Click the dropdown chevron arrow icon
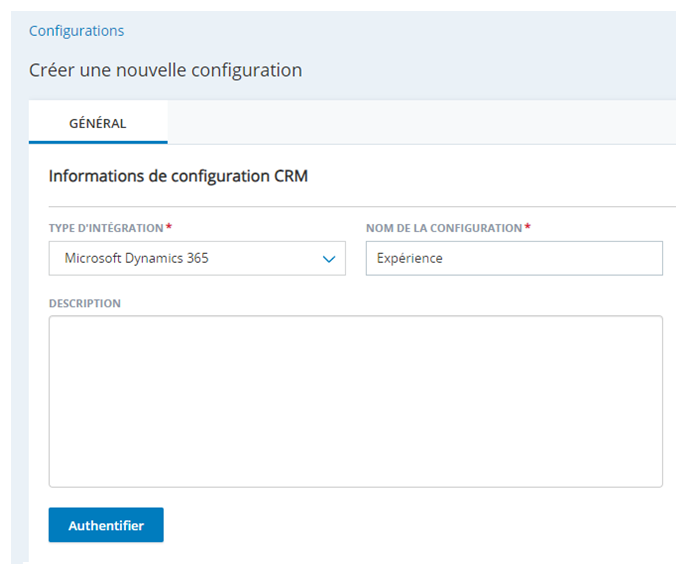This screenshot has height=564, width=688. [329, 259]
